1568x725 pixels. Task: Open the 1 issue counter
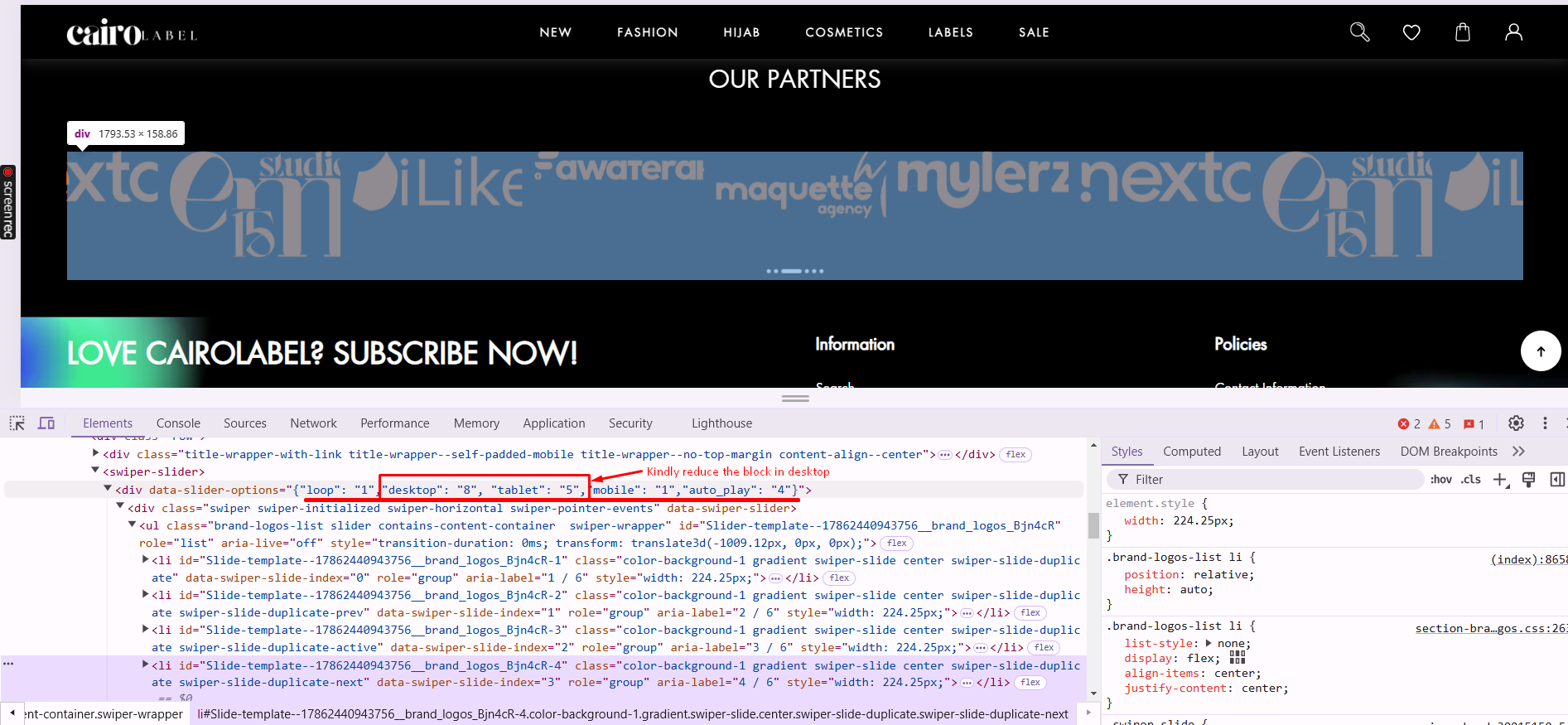click(x=1474, y=423)
